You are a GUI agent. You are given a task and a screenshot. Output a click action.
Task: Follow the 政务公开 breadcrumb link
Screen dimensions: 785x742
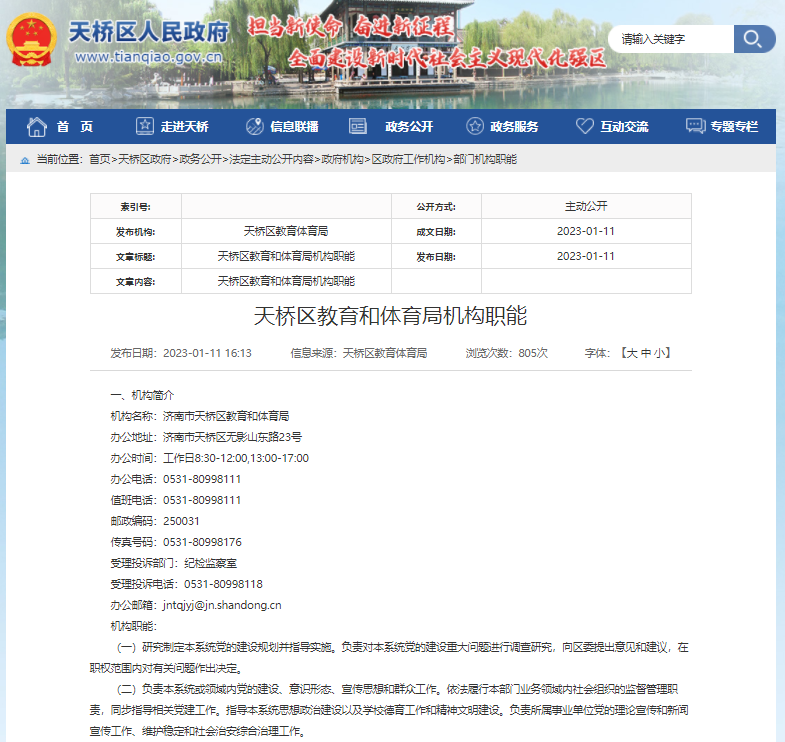(200, 159)
